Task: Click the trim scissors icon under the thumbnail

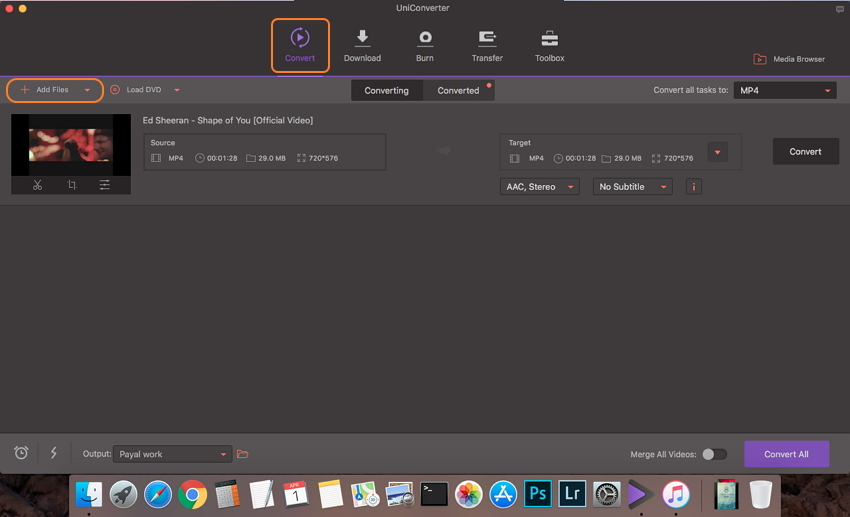Action: point(37,185)
